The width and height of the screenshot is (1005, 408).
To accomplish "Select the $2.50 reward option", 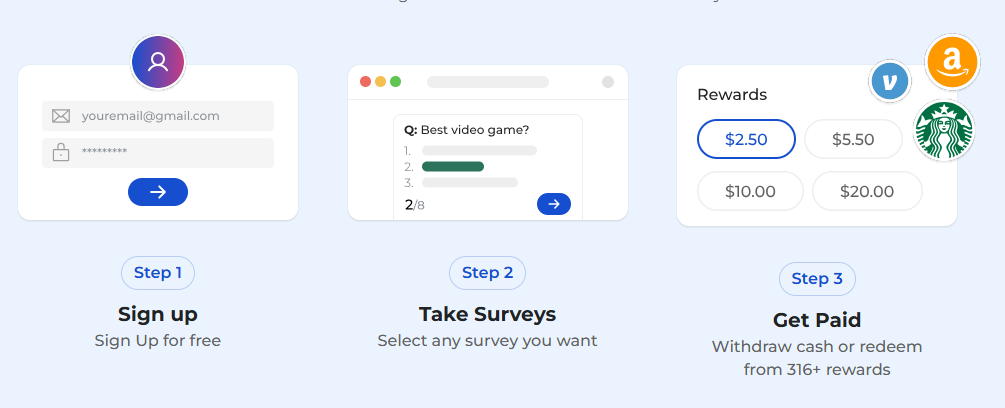I will [x=746, y=139].
